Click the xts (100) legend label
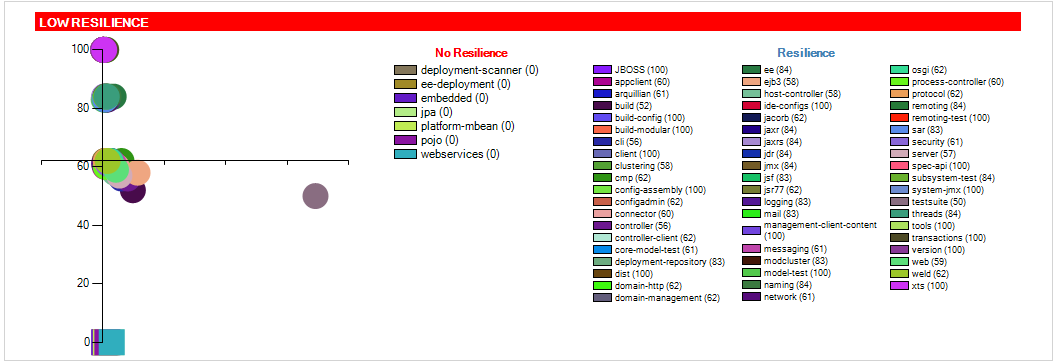1057x364 pixels. [930, 286]
